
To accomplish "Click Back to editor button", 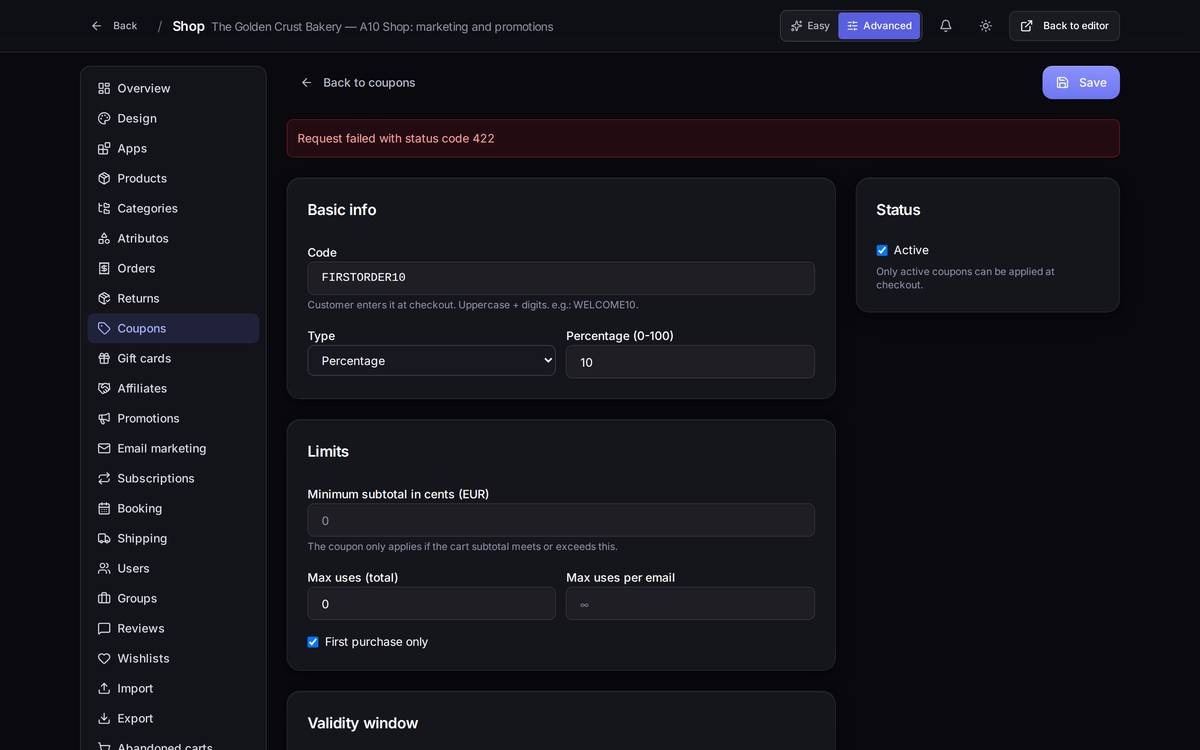I will point(1064,26).
